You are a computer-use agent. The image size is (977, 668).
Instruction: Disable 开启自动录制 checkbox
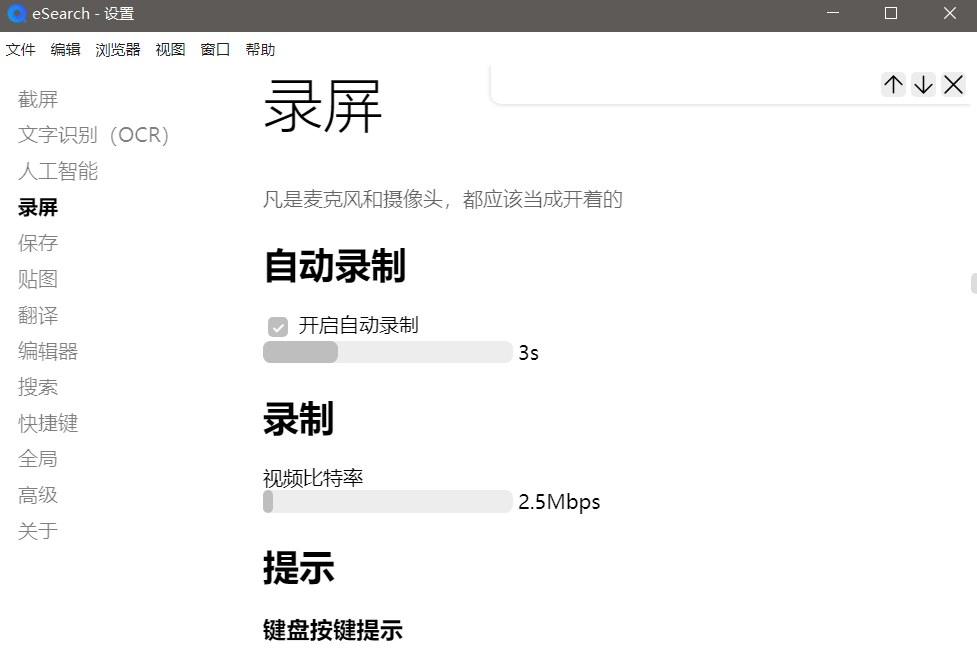(x=276, y=325)
